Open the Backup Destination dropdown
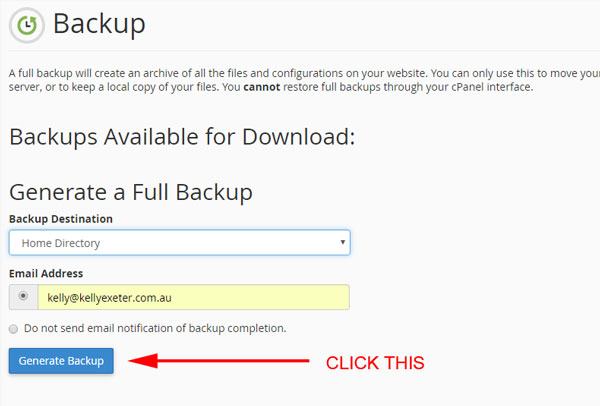600x406 pixels. (179, 243)
